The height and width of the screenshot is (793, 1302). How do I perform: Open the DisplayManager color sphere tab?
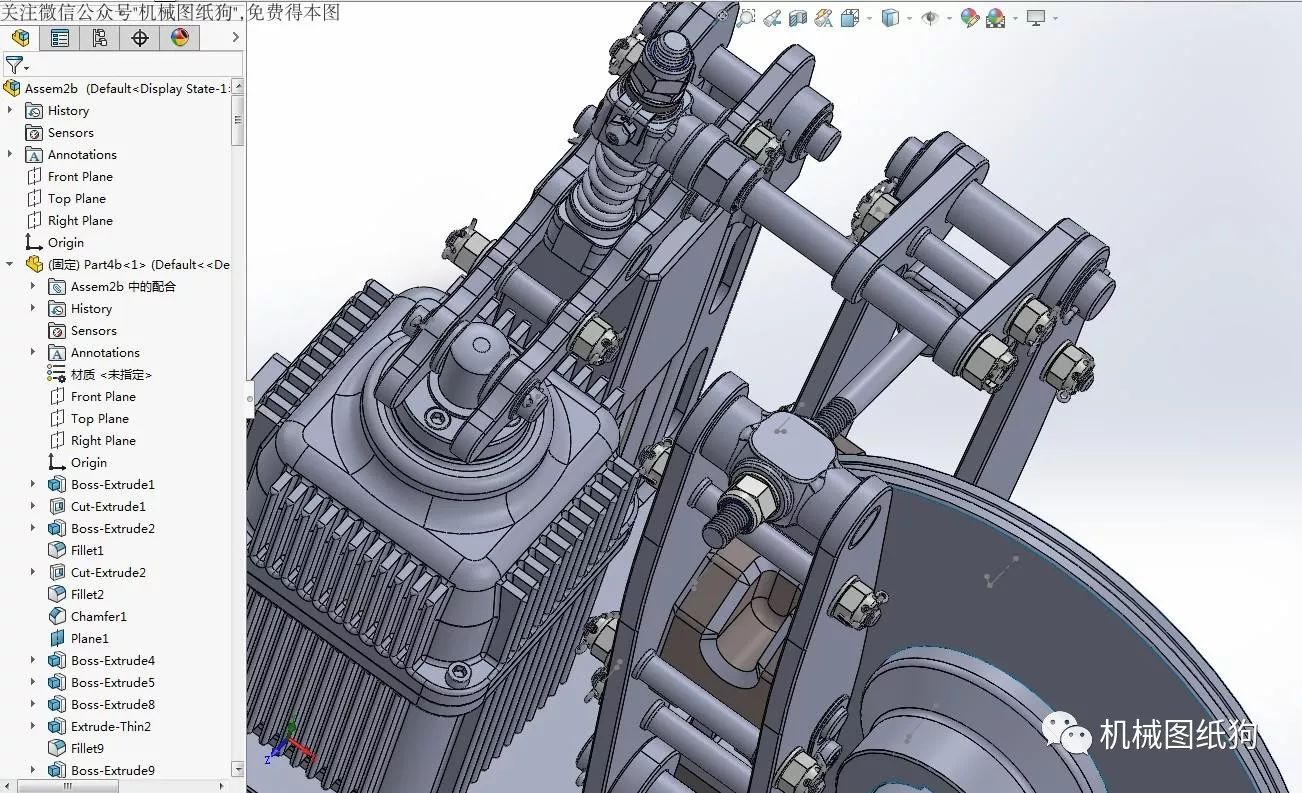pyautogui.click(x=180, y=38)
